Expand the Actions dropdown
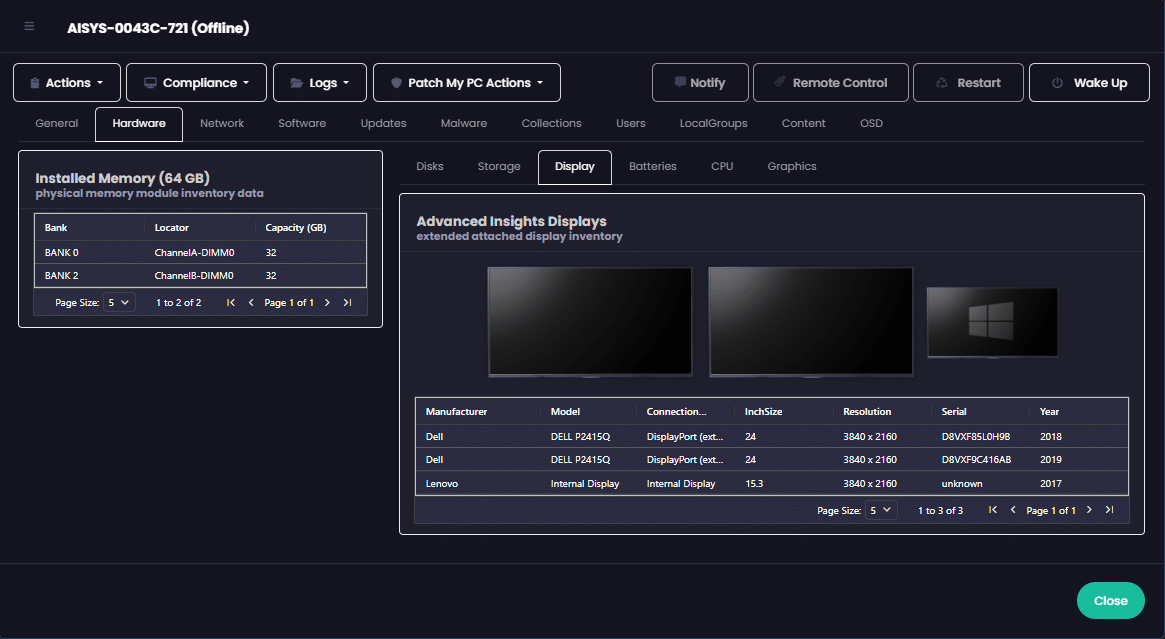Screen dimensions: 1165x639 [x=67, y=83]
